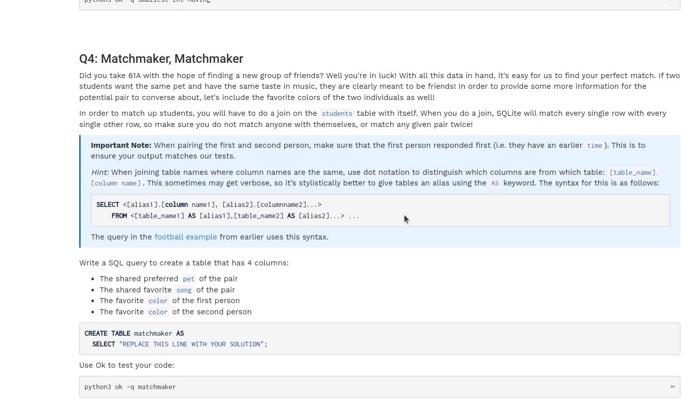700x420 pixels.
Task: Click the inline 'time' code term
Action: [x=594, y=146]
